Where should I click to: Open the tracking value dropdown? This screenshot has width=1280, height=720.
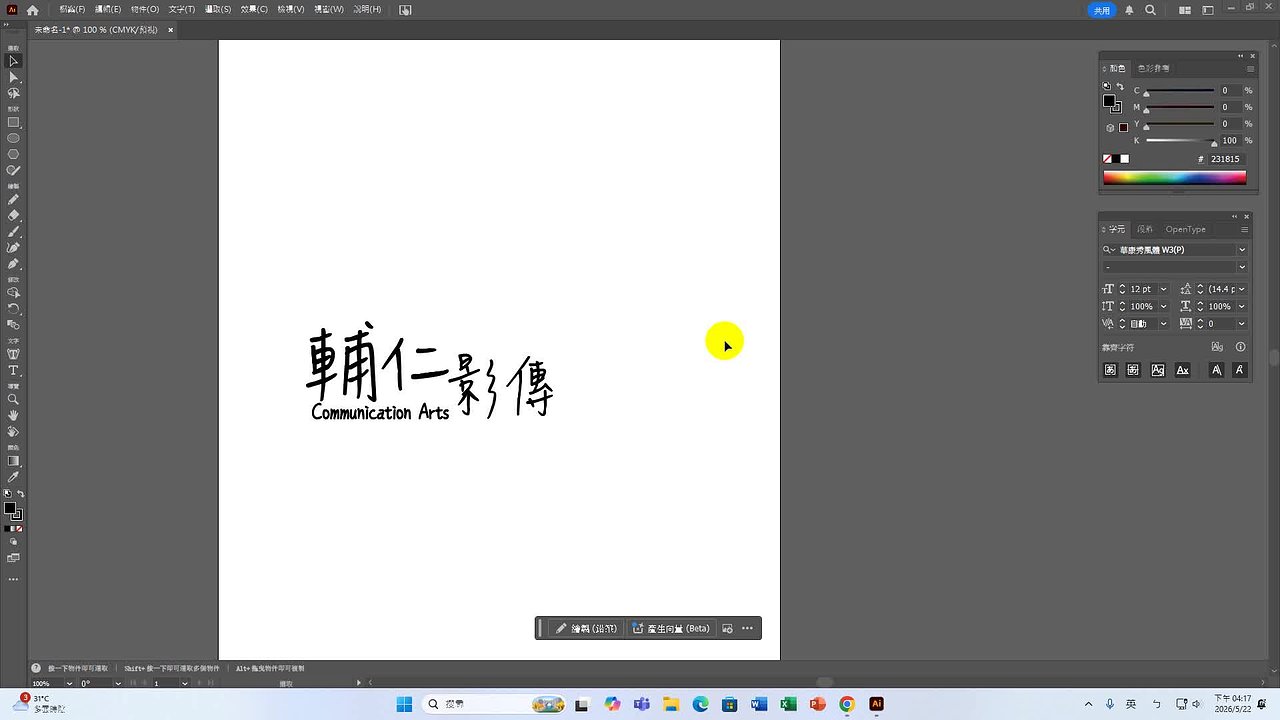[x=1241, y=324]
